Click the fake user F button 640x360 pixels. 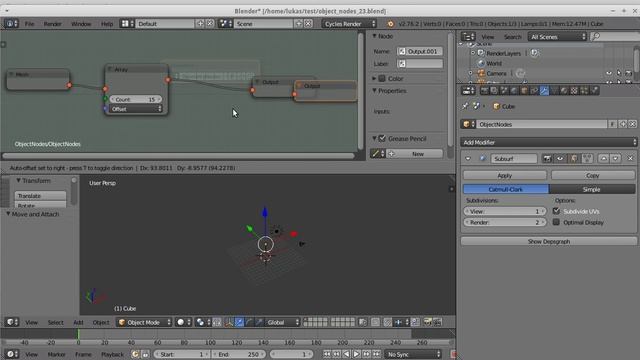coord(612,124)
